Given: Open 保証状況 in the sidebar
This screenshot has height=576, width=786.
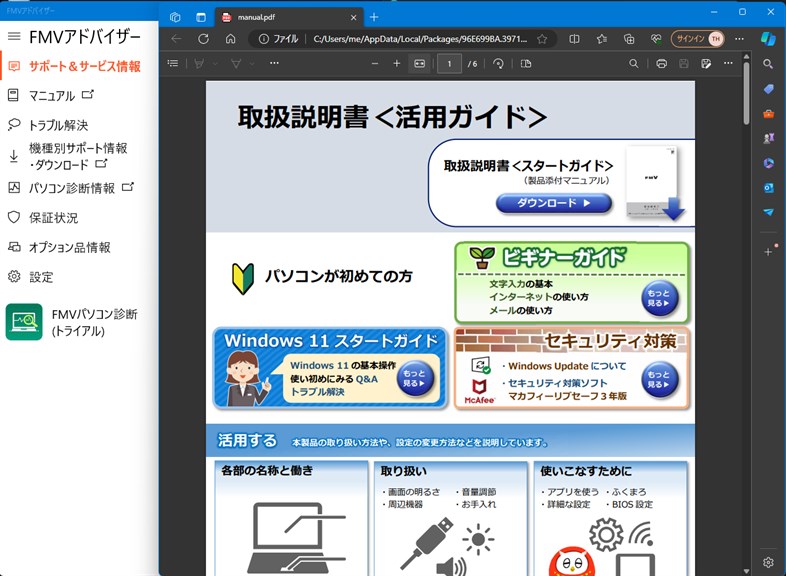Looking at the screenshot, I should 43,218.
